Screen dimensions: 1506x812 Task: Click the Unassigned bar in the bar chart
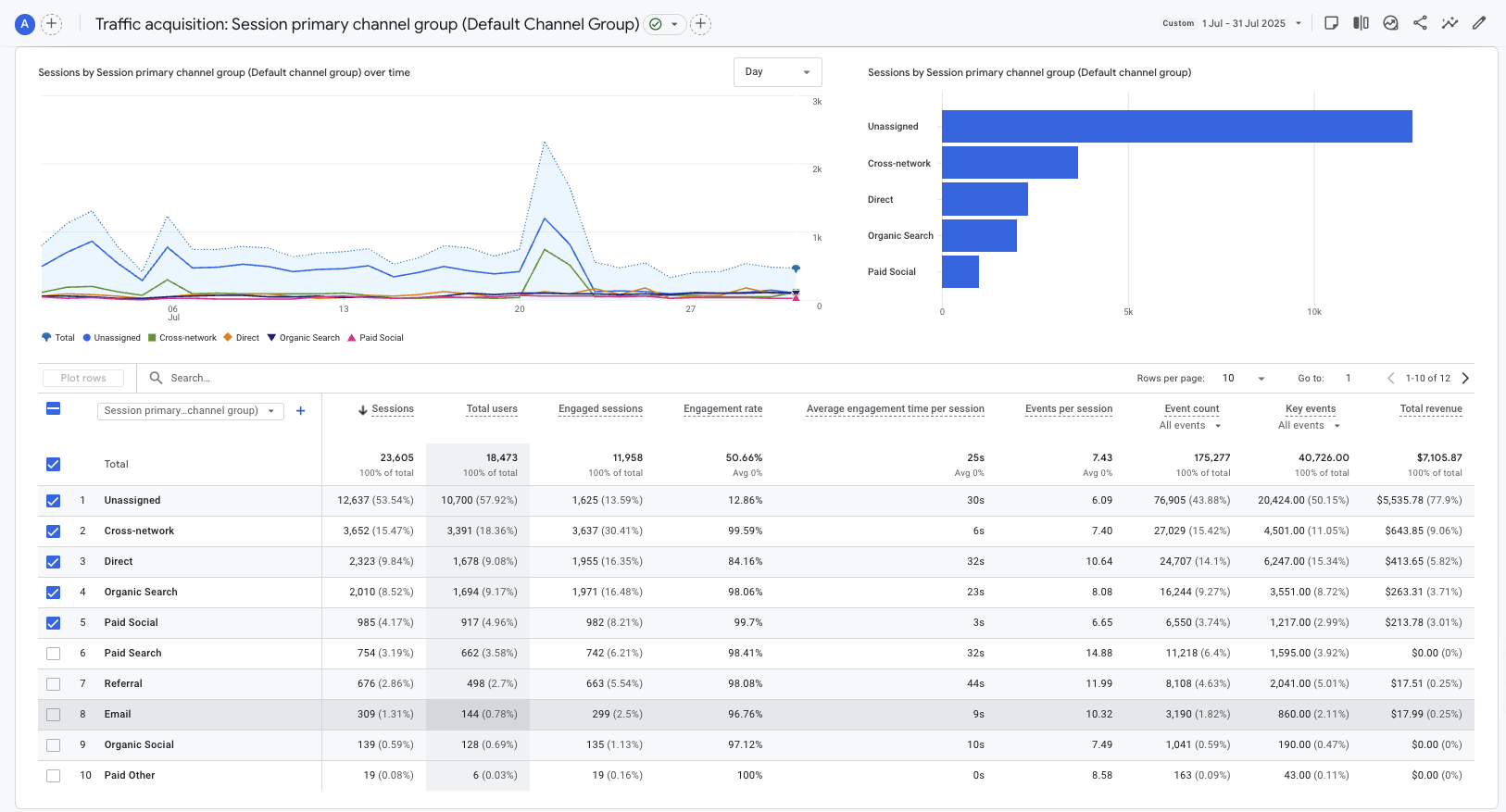coord(1177,127)
